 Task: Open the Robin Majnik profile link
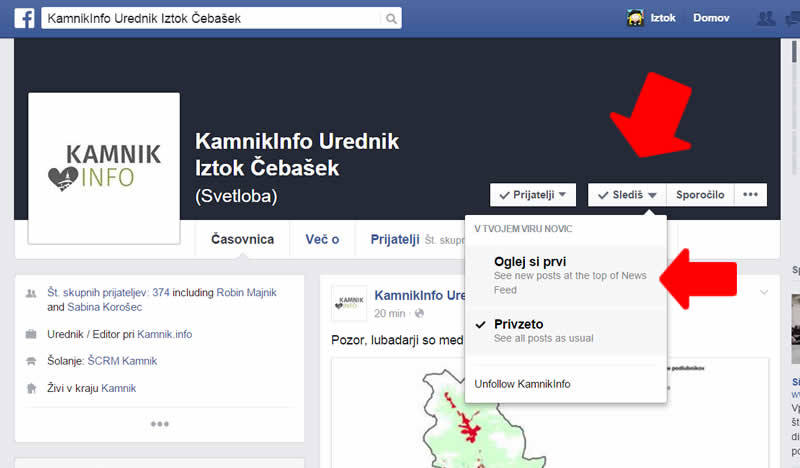coord(246,292)
